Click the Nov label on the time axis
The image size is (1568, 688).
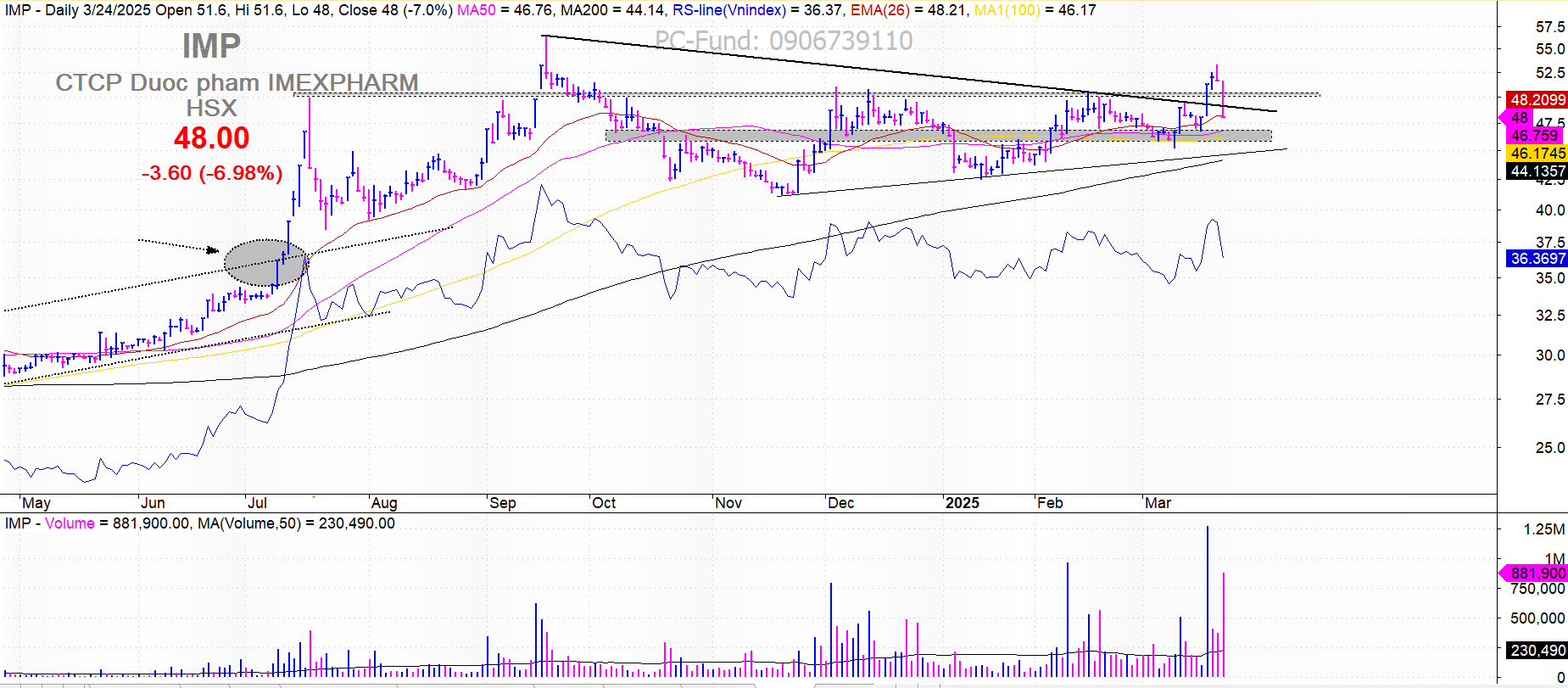(x=728, y=503)
